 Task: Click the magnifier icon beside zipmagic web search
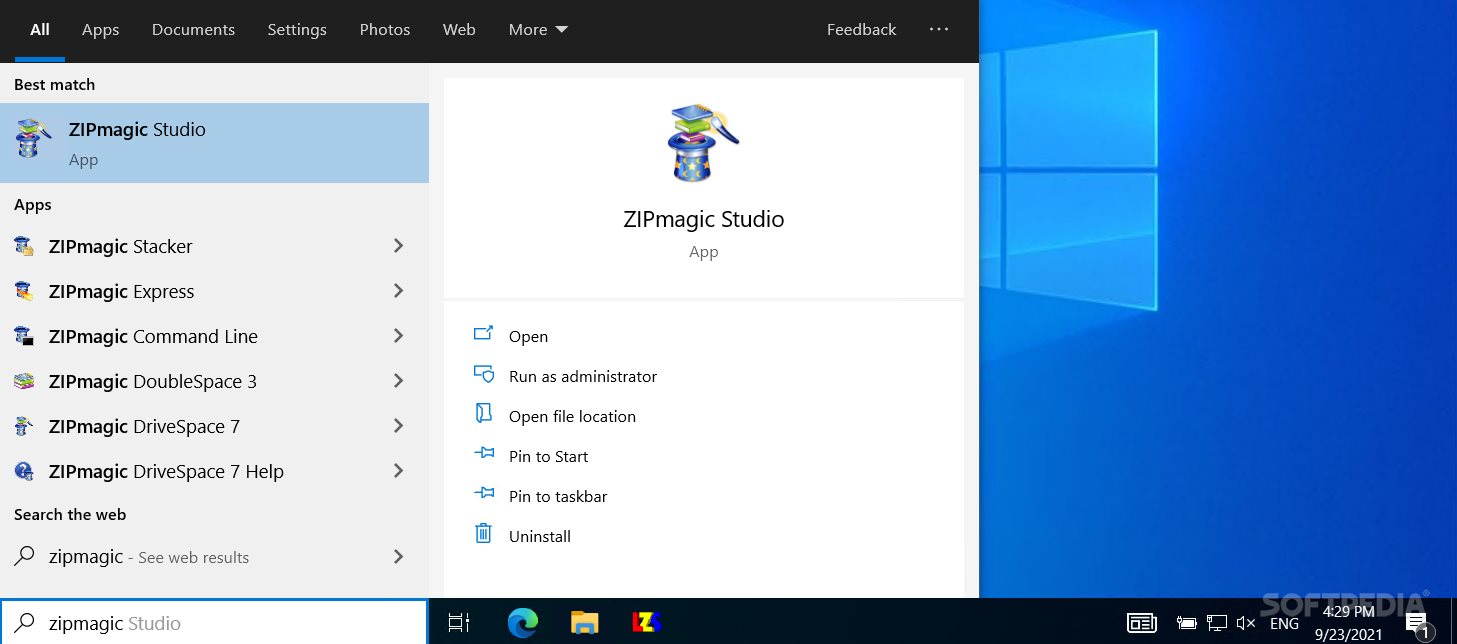(x=25, y=556)
